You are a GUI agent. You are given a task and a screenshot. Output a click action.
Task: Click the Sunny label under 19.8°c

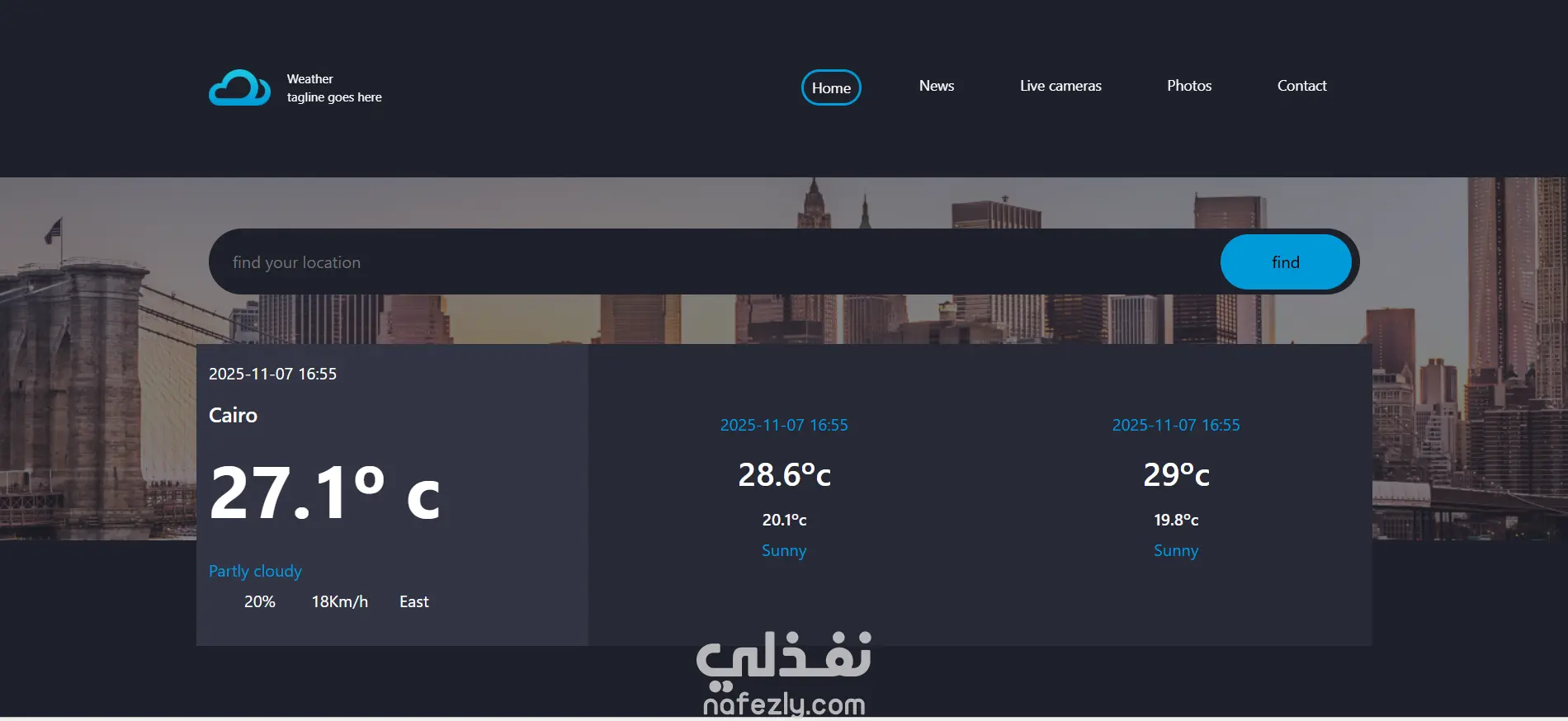pos(1176,550)
